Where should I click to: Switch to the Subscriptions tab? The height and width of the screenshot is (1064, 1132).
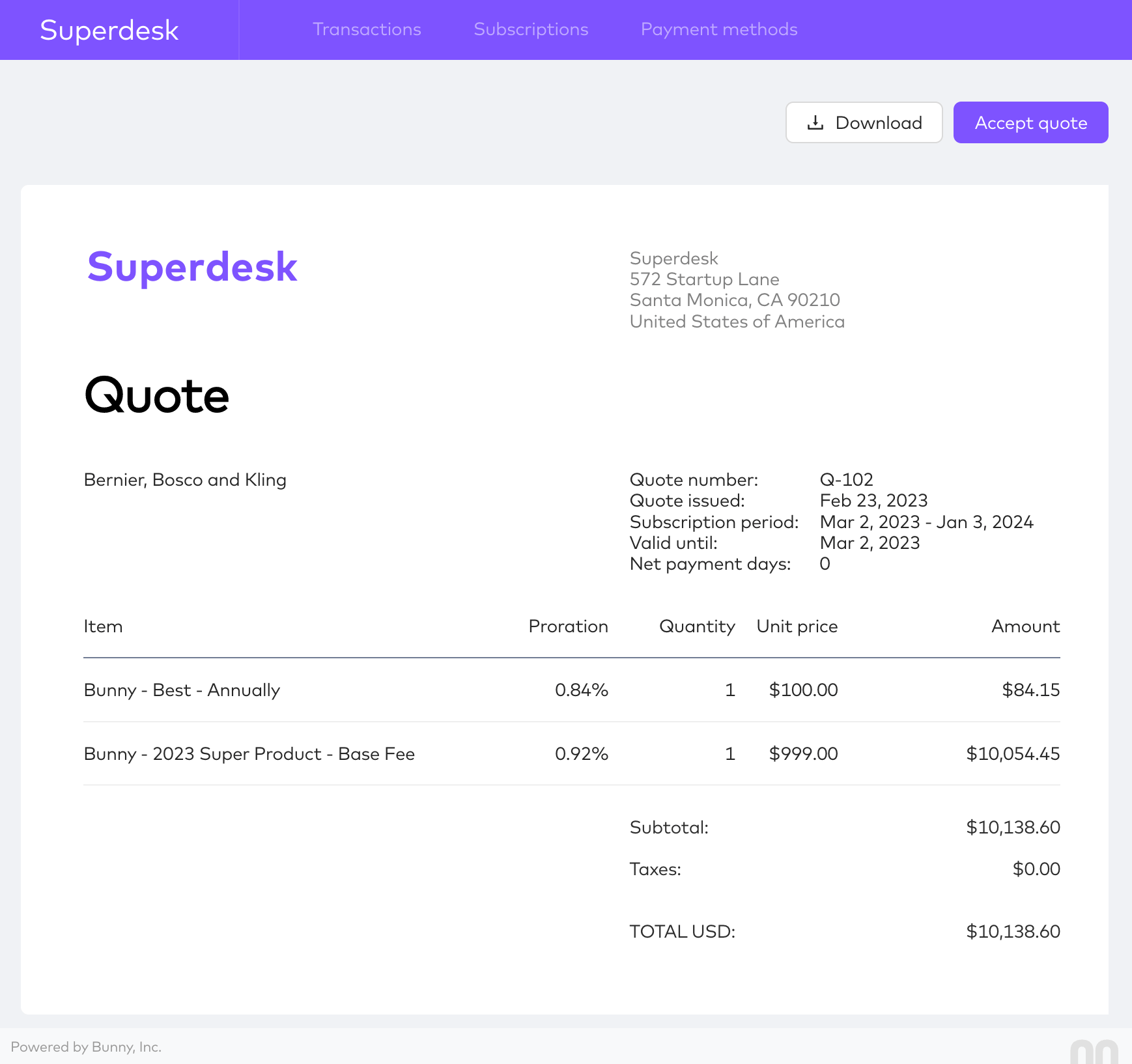531,29
